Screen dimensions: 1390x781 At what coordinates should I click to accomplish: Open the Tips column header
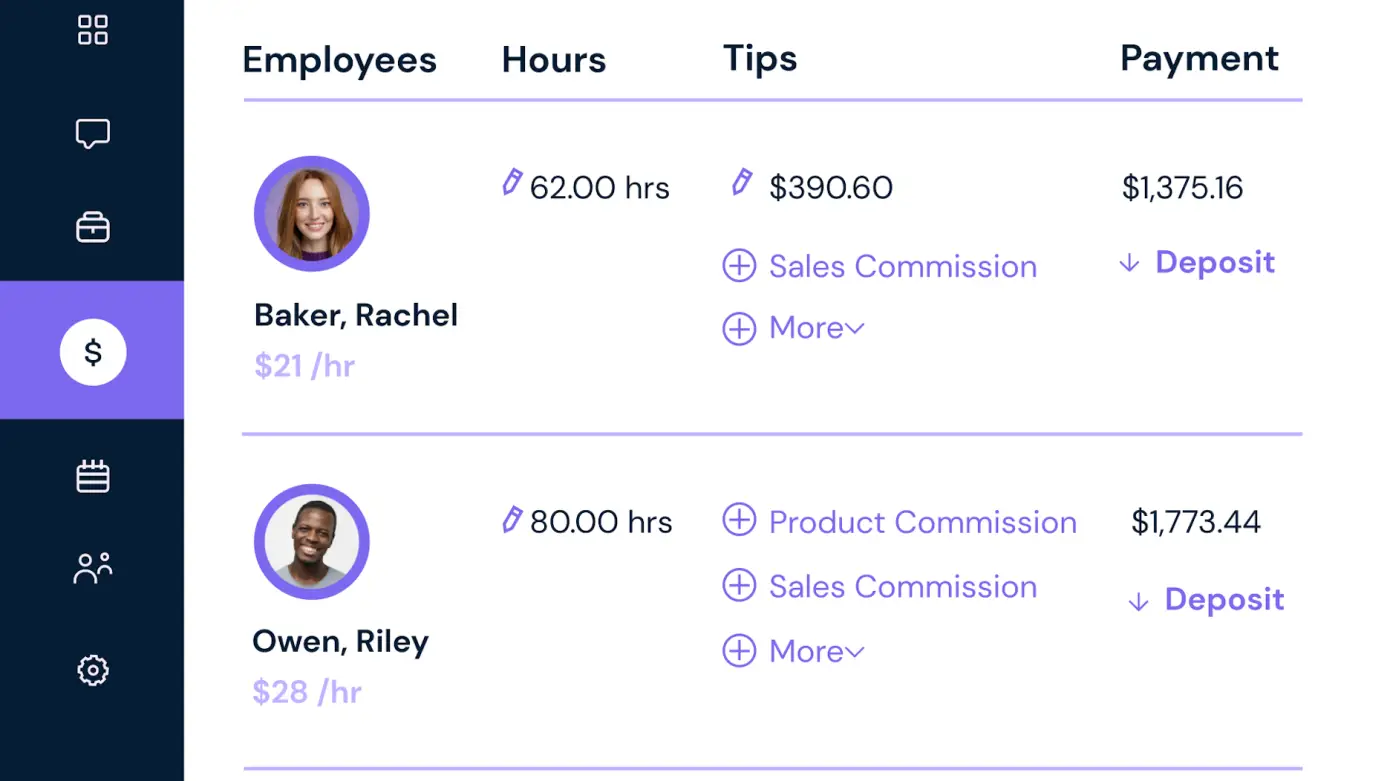[x=760, y=59]
